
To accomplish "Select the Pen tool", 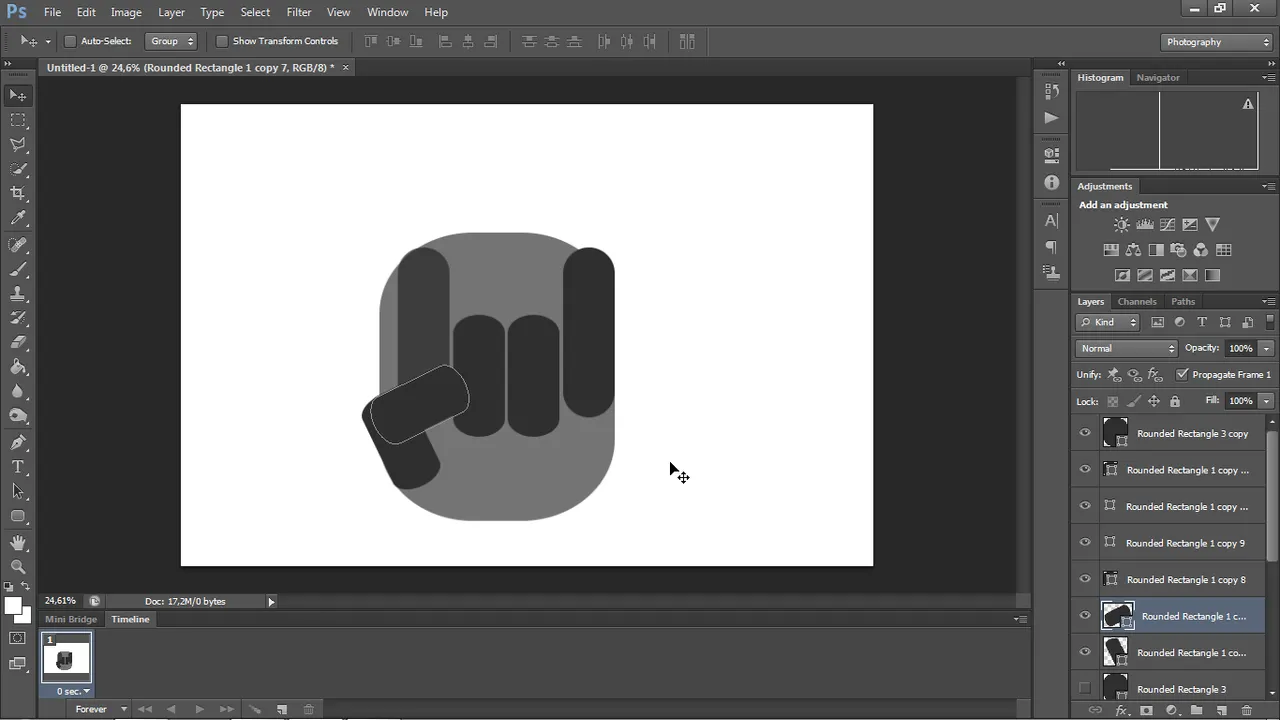I will click(x=18, y=442).
